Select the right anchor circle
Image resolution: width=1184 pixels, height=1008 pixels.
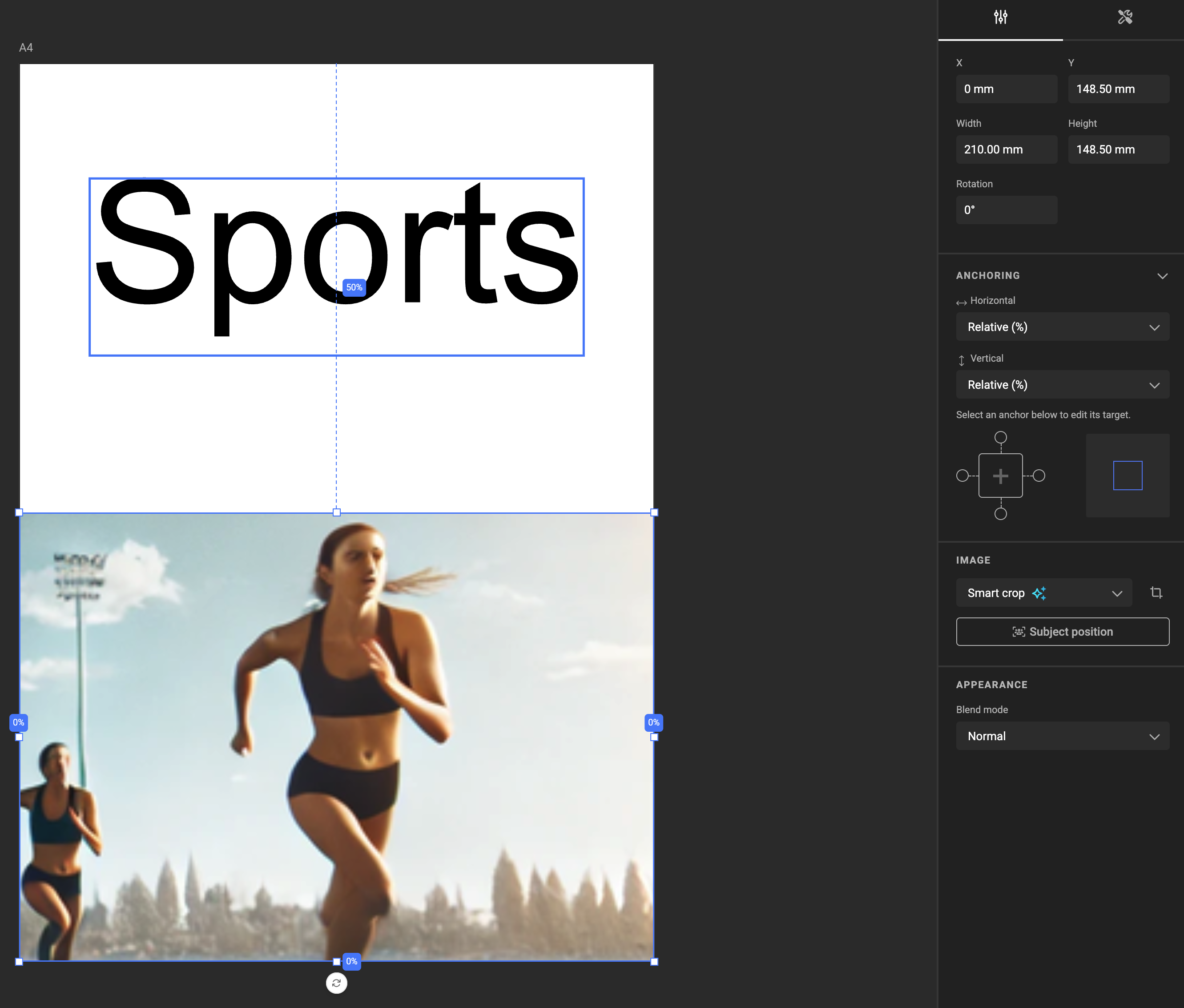[1039, 476]
